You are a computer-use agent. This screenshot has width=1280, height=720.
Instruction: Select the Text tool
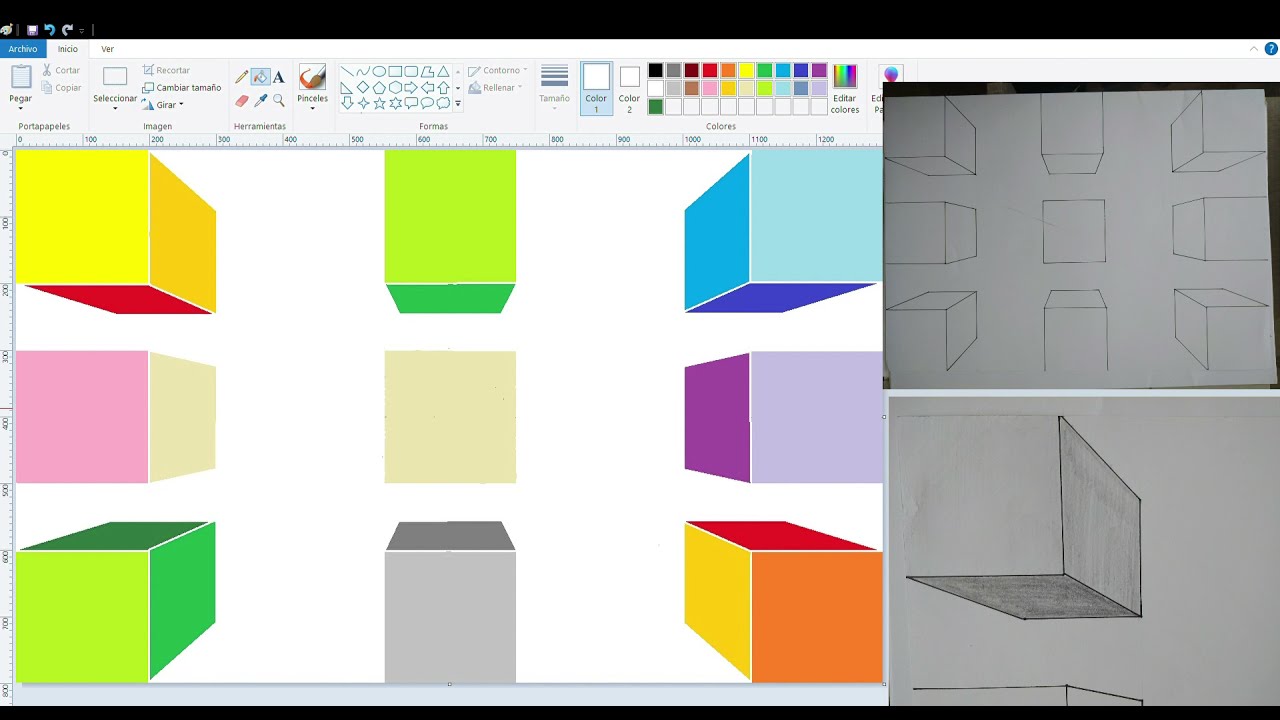tap(279, 77)
